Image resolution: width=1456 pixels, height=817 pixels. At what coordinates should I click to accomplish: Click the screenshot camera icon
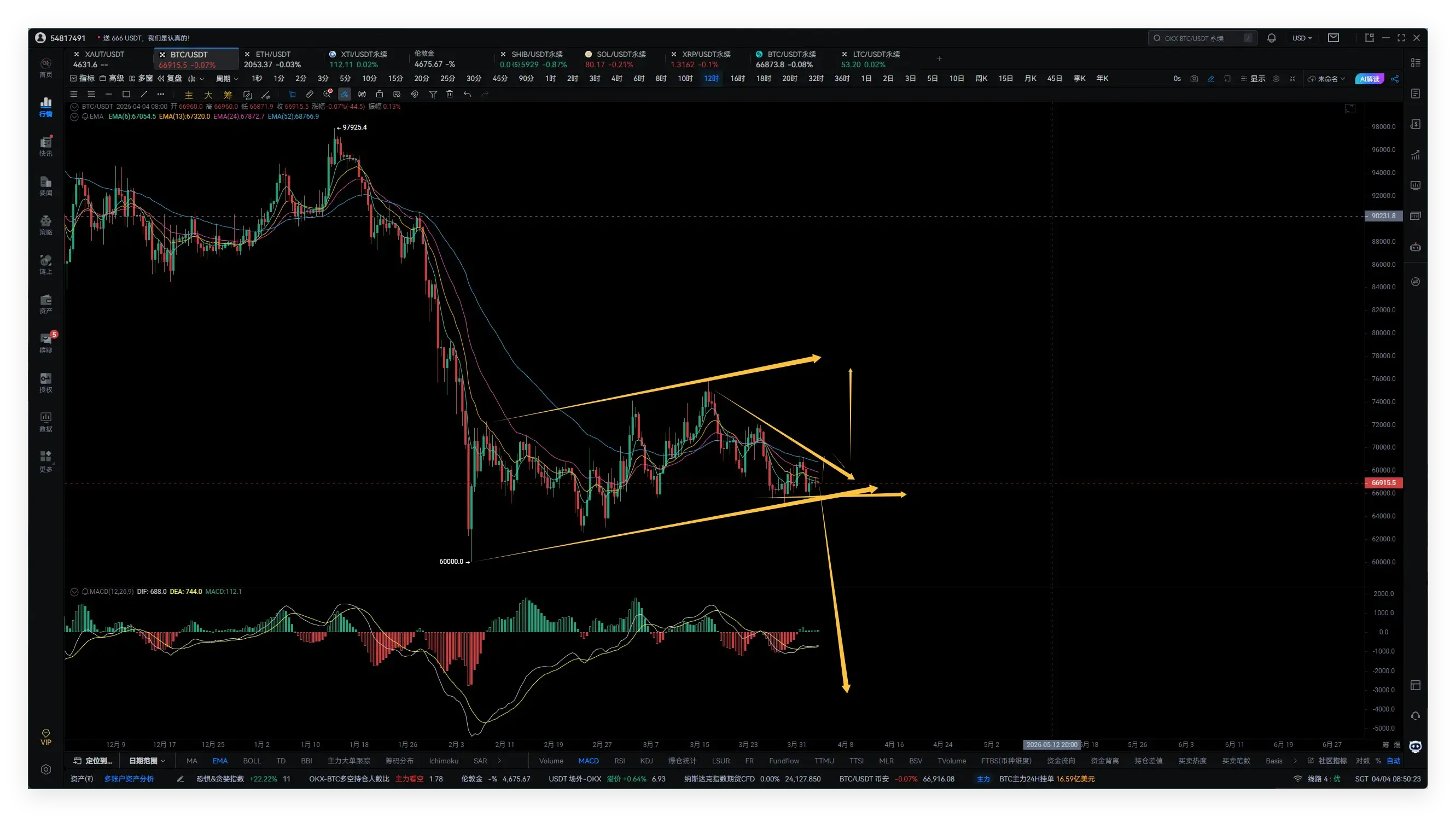click(x=1194, y=79)
